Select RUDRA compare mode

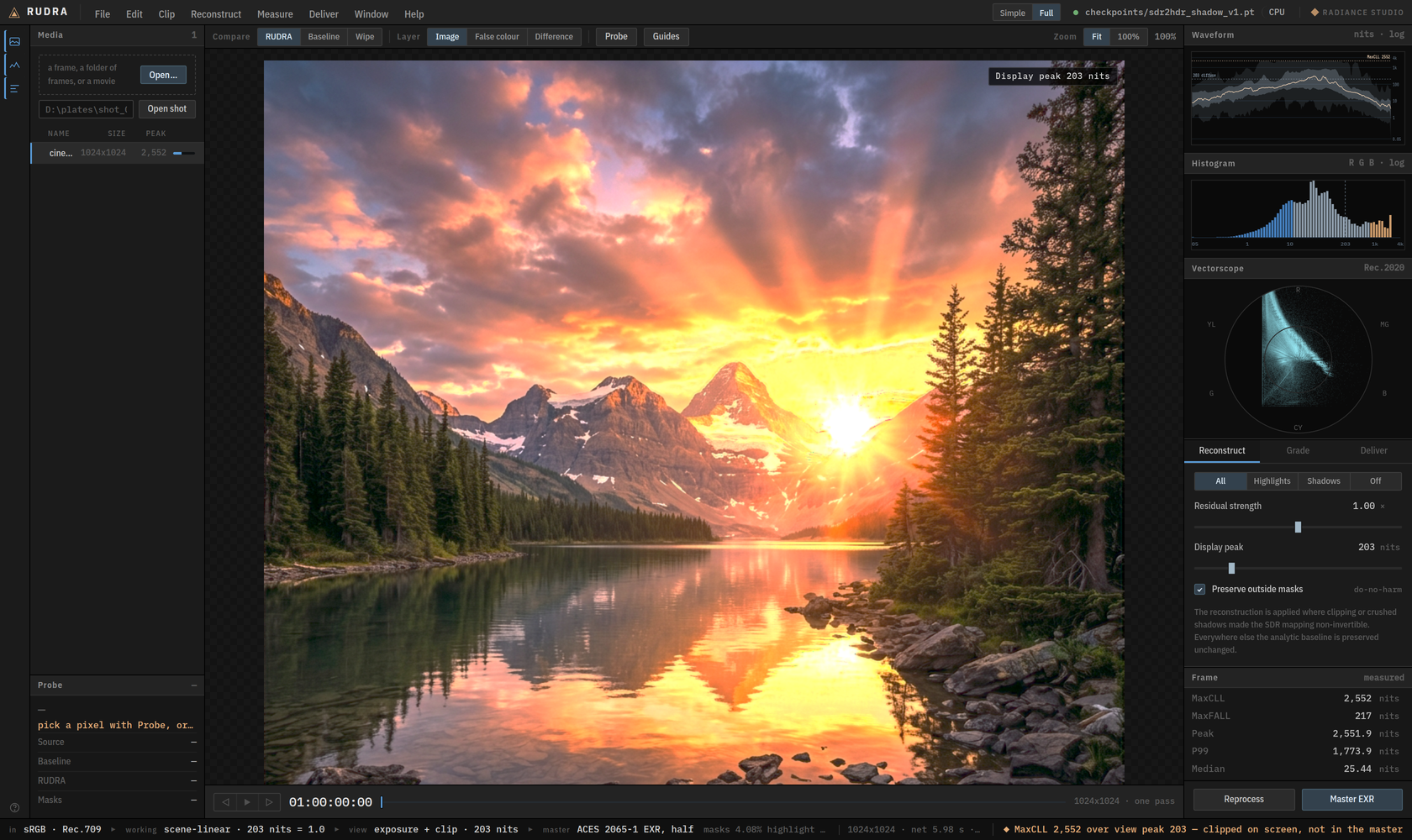[279, 37]
